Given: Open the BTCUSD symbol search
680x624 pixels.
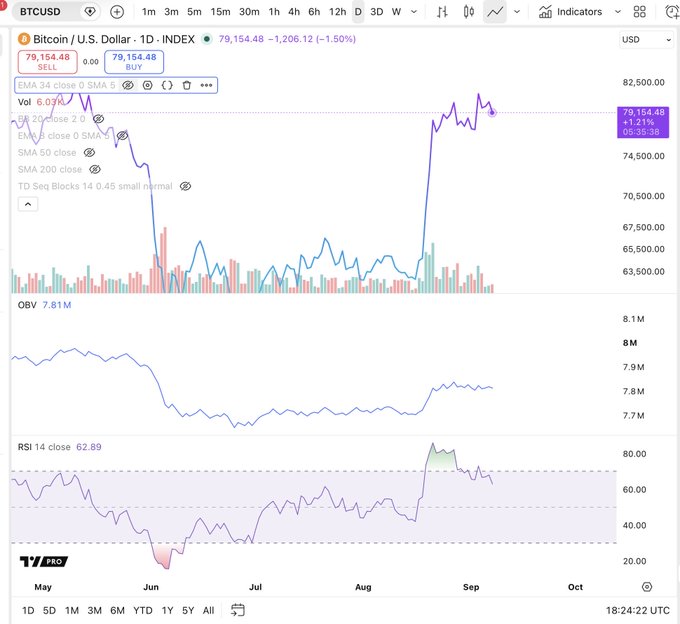Looking at the screenshot, I should coord(40,12).
